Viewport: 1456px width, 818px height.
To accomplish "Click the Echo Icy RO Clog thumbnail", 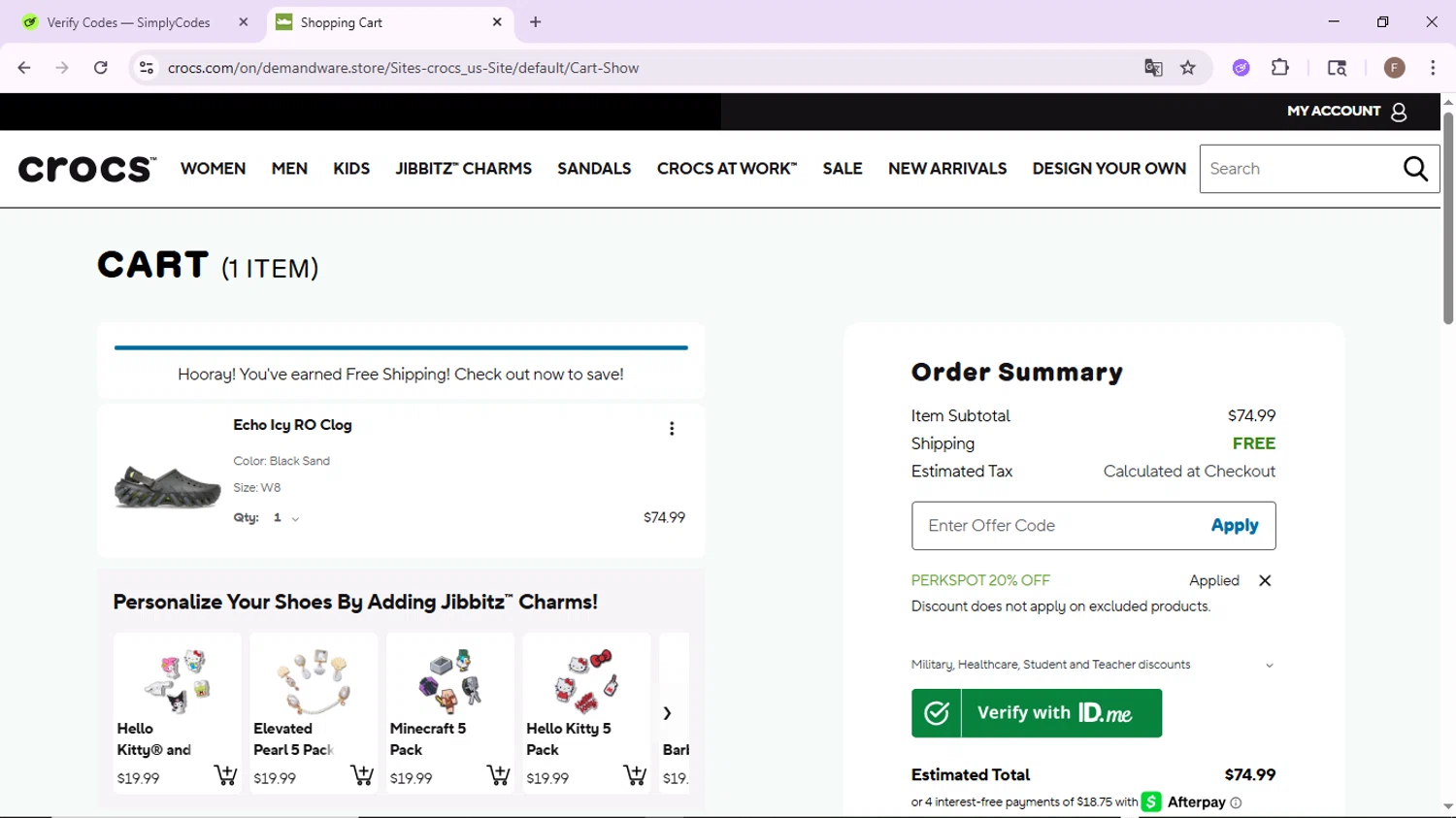I will (x=168, y=486).
